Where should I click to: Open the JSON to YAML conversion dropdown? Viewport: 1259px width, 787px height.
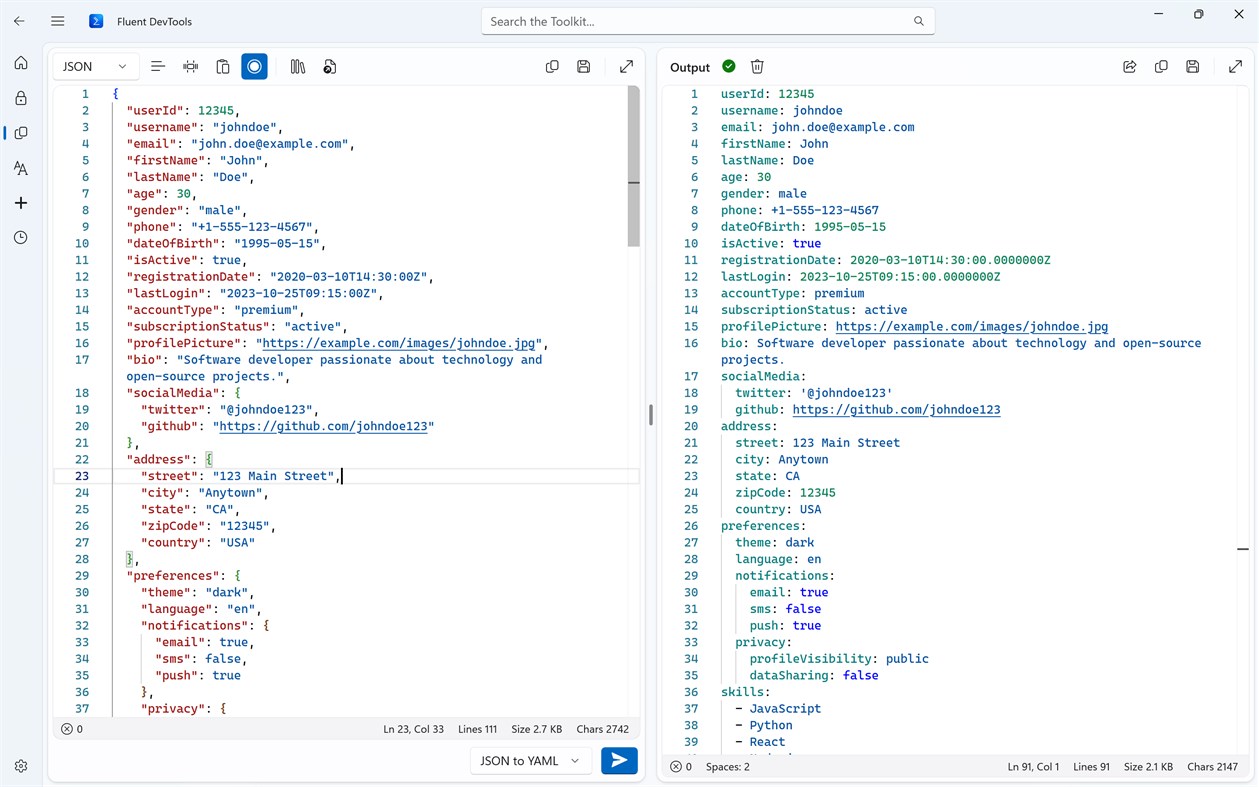click(530, 761)
